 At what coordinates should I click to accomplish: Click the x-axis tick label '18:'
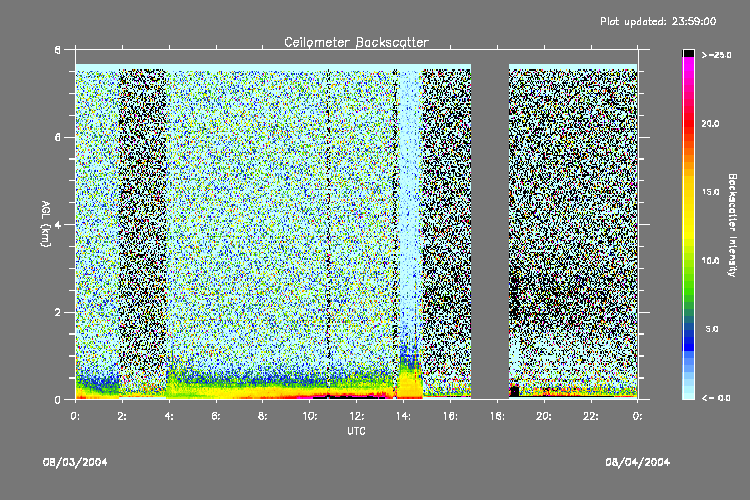pyautogui.click(x=497, y=416)
